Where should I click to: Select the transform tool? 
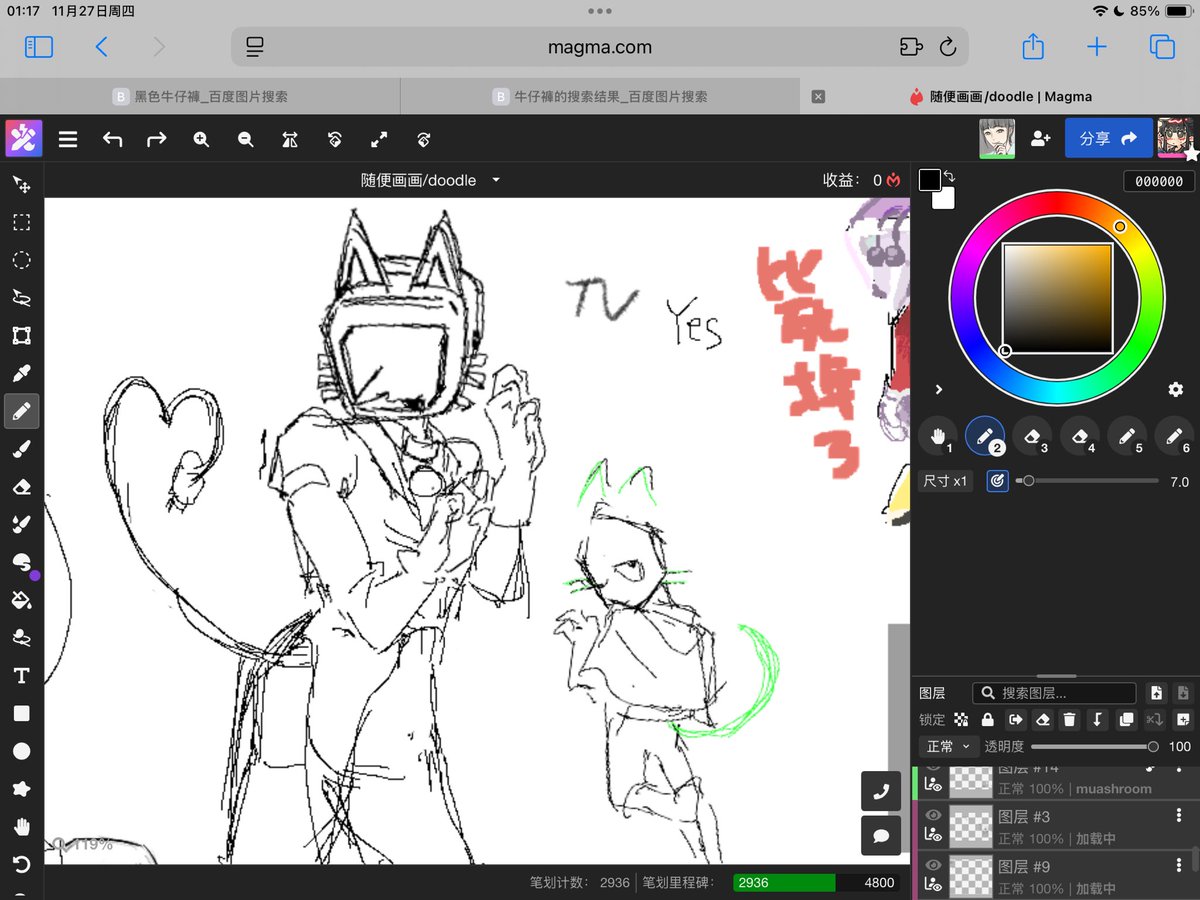[x=21, y=336]
